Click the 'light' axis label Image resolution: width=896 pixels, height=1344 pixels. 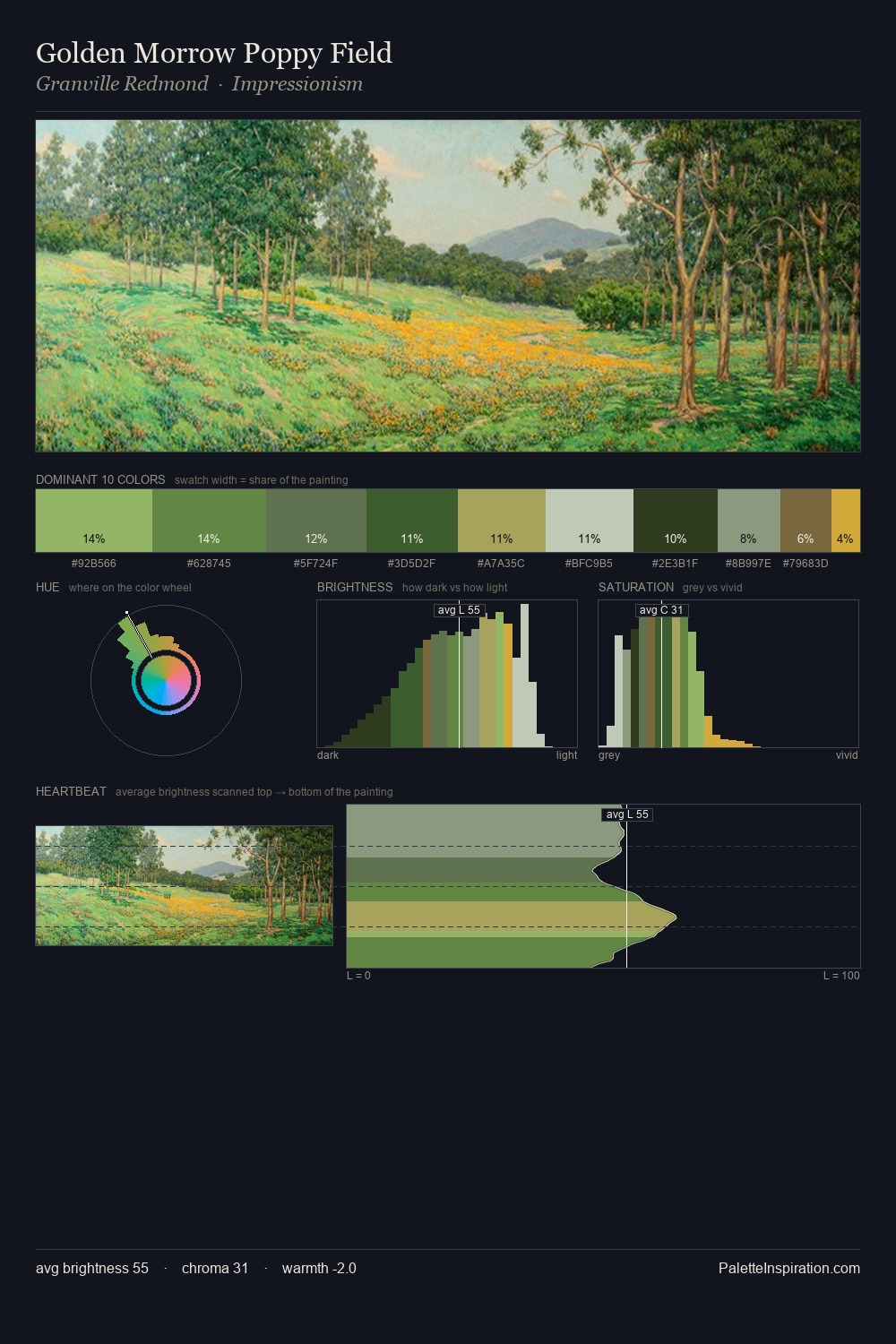pyautogui.click(x=566, y=755)
